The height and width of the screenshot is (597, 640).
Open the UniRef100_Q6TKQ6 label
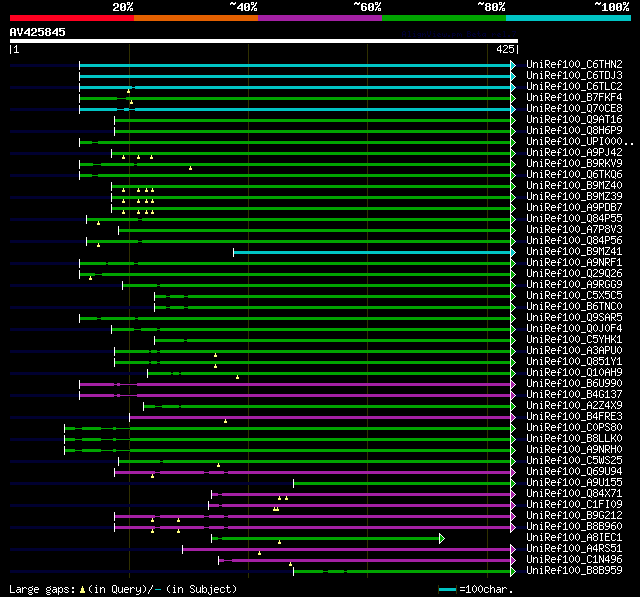574,175
